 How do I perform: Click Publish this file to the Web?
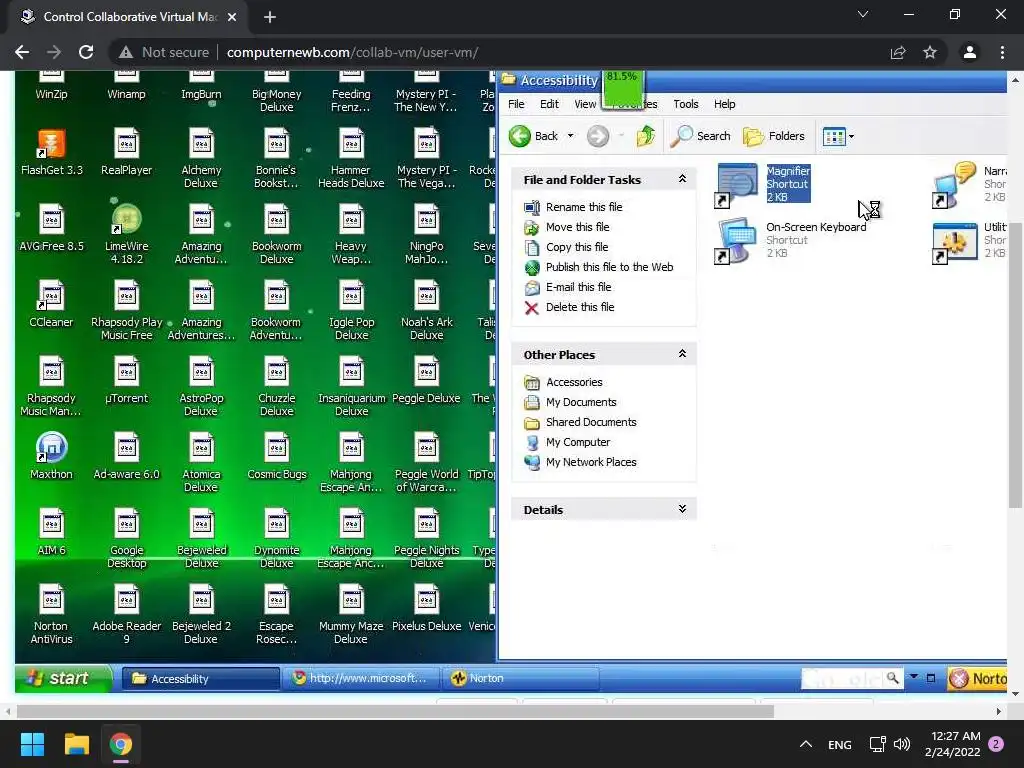599,267
